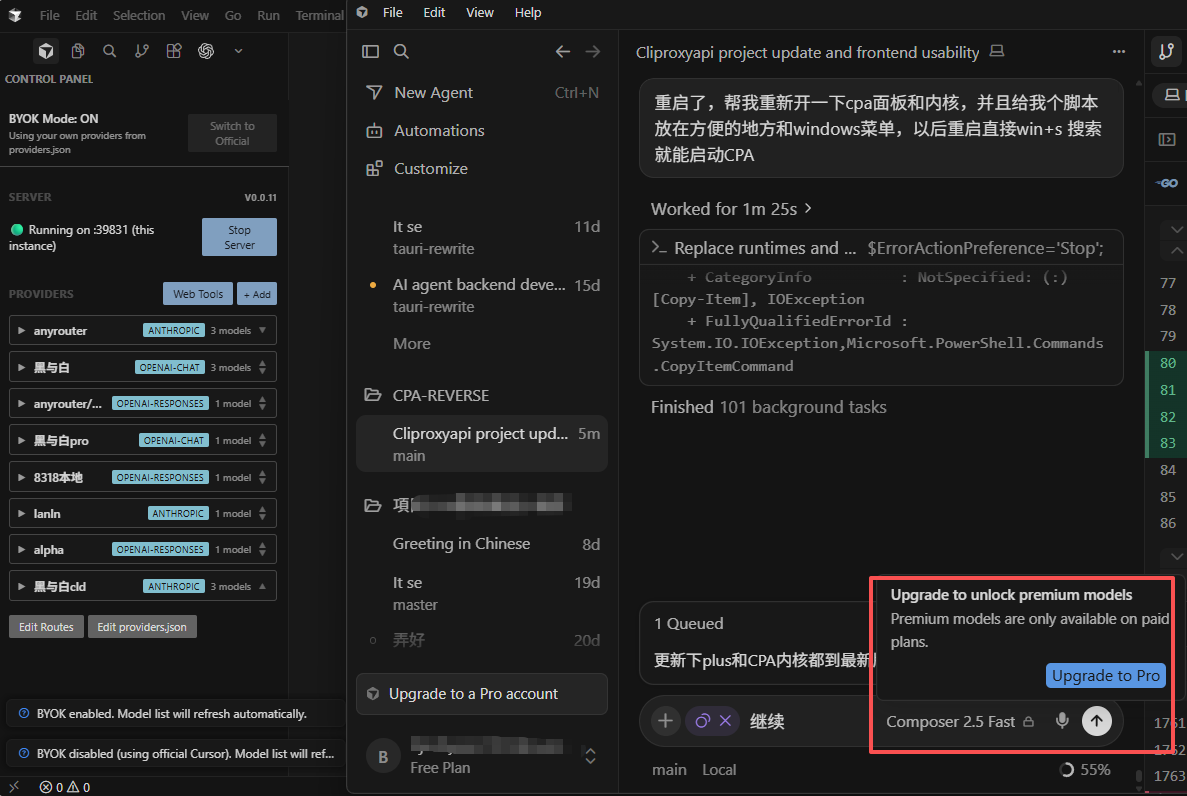This screenshot has width=1187, height=796.
Task: Click the Edit Routes button
Action: (46, 626)
